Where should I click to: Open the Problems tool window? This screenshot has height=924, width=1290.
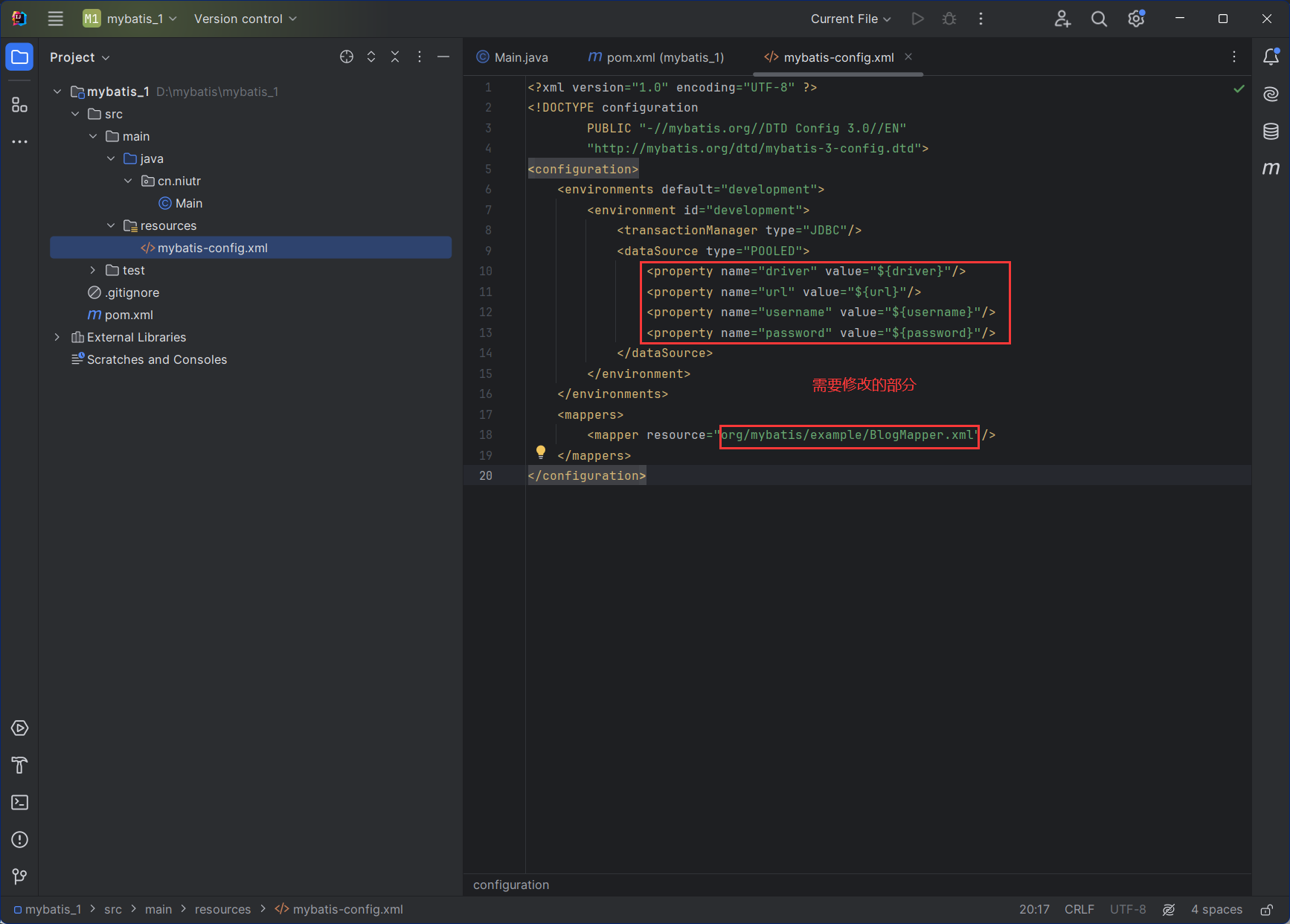pos(20,840)
